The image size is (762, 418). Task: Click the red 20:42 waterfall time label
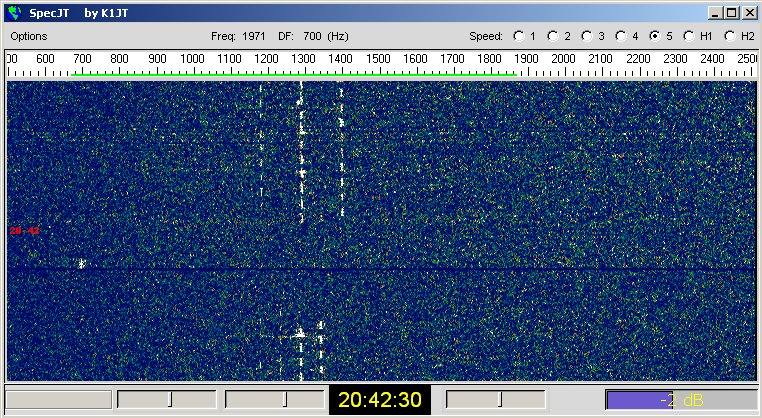point(24,231)
